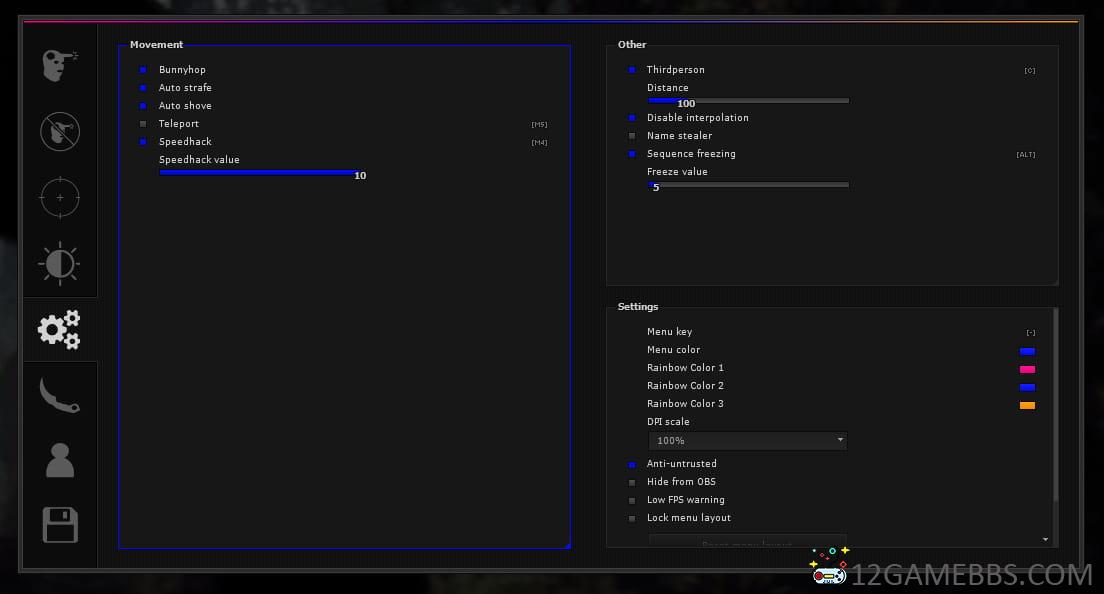Open the crossed-out head sidebar icon

point(60,131)
